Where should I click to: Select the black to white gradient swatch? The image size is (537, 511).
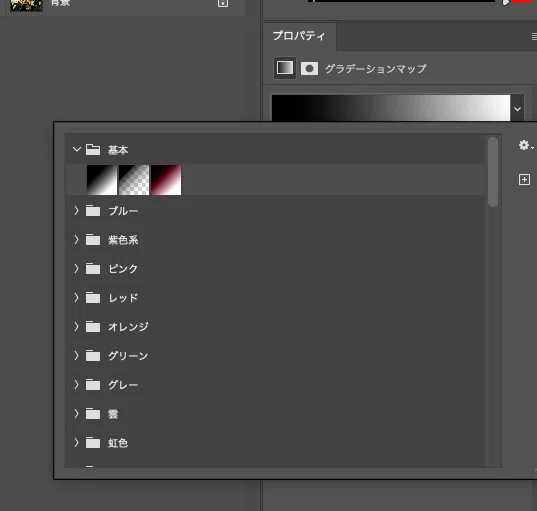(x=102, y=180)
